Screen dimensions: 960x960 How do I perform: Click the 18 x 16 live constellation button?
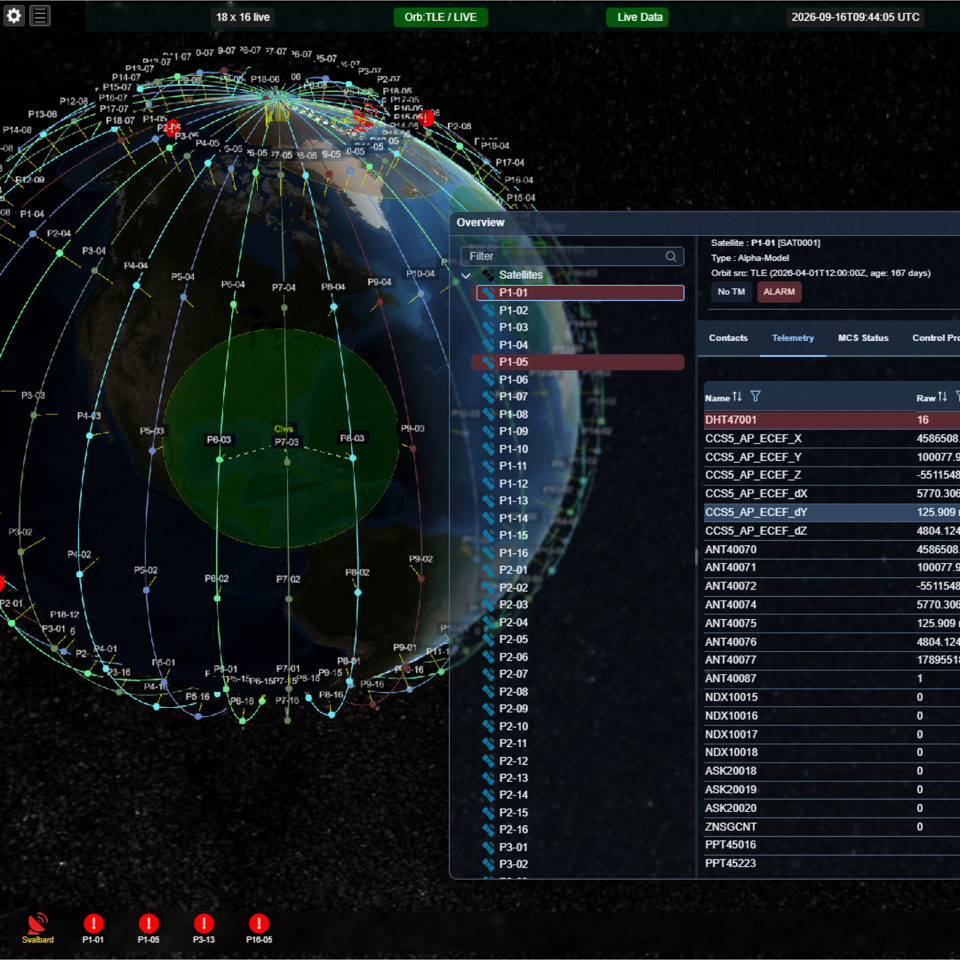[x=243, y=17]
